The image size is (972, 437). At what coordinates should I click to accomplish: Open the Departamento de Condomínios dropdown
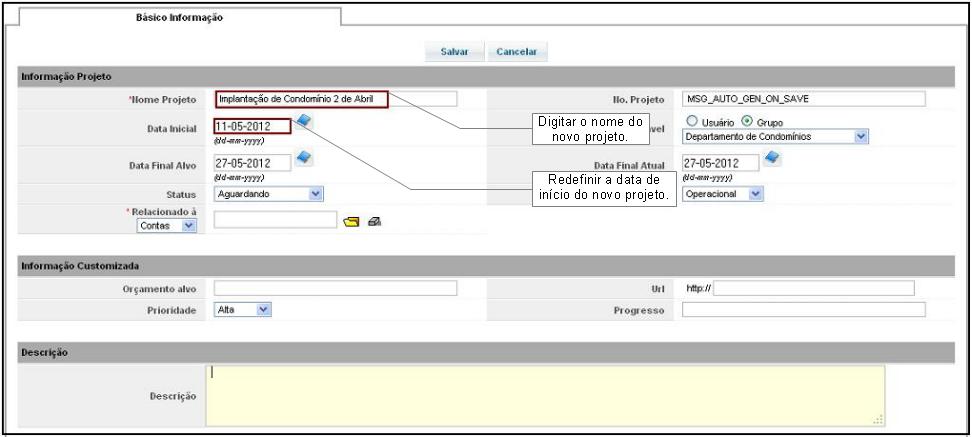[775, 136]
